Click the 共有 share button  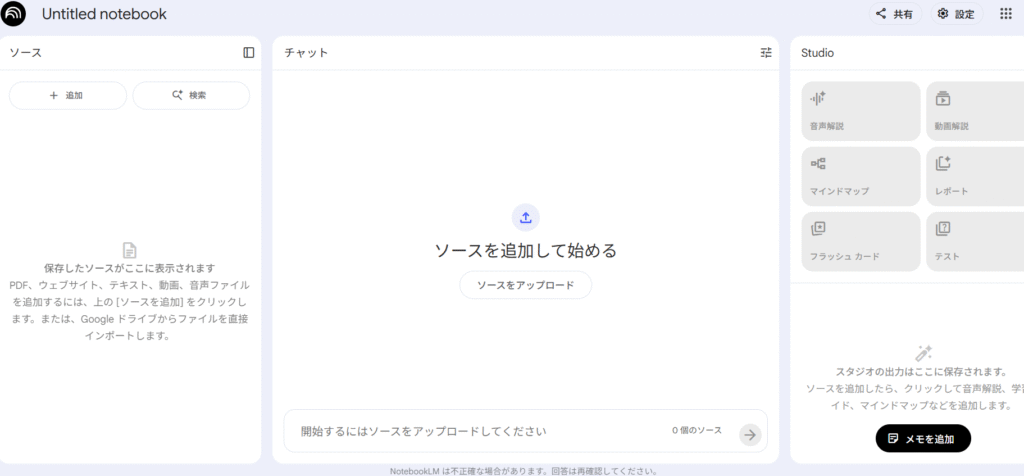point(893,14)
